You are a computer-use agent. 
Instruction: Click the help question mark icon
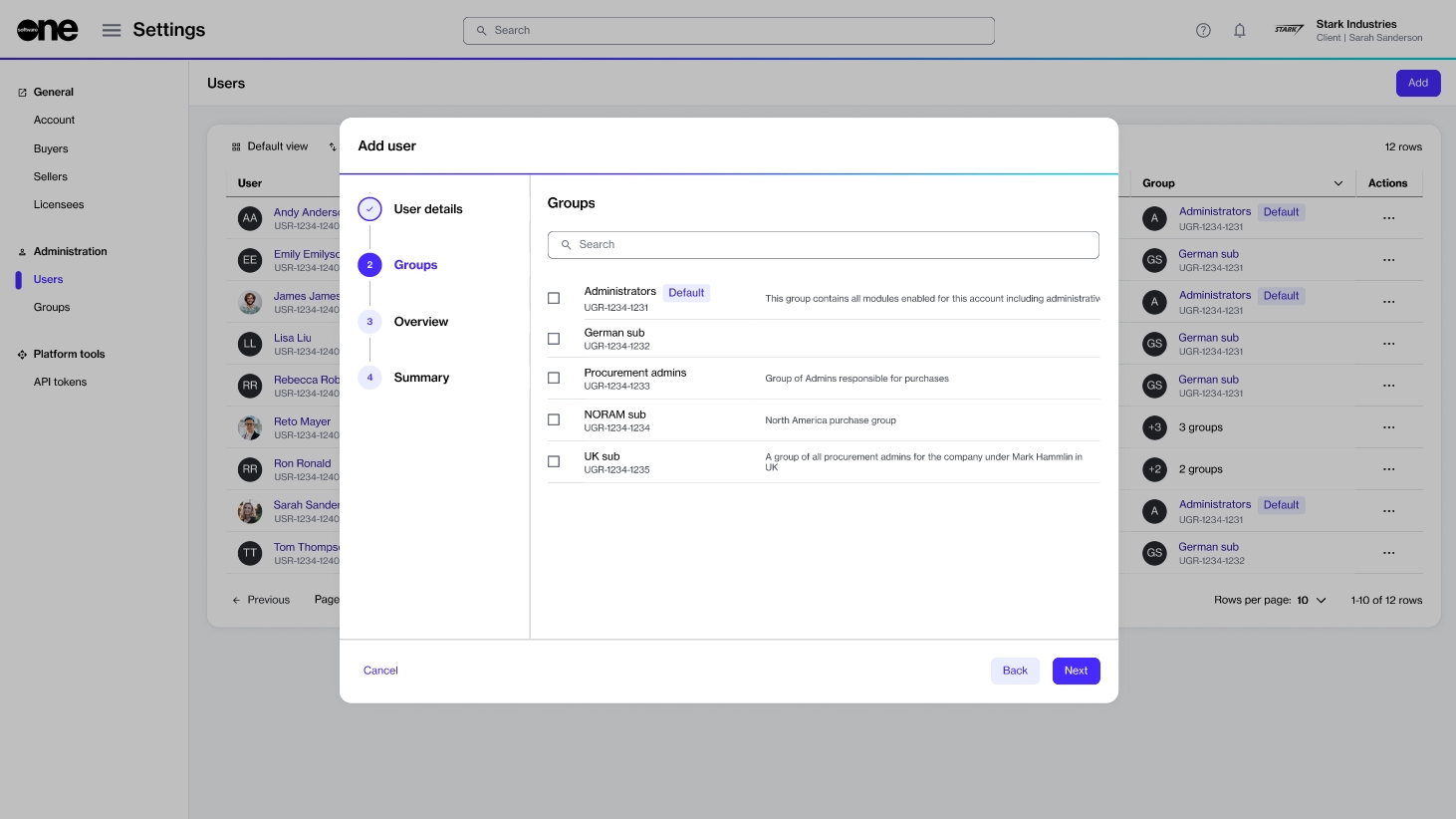[x=1203, y=30]
